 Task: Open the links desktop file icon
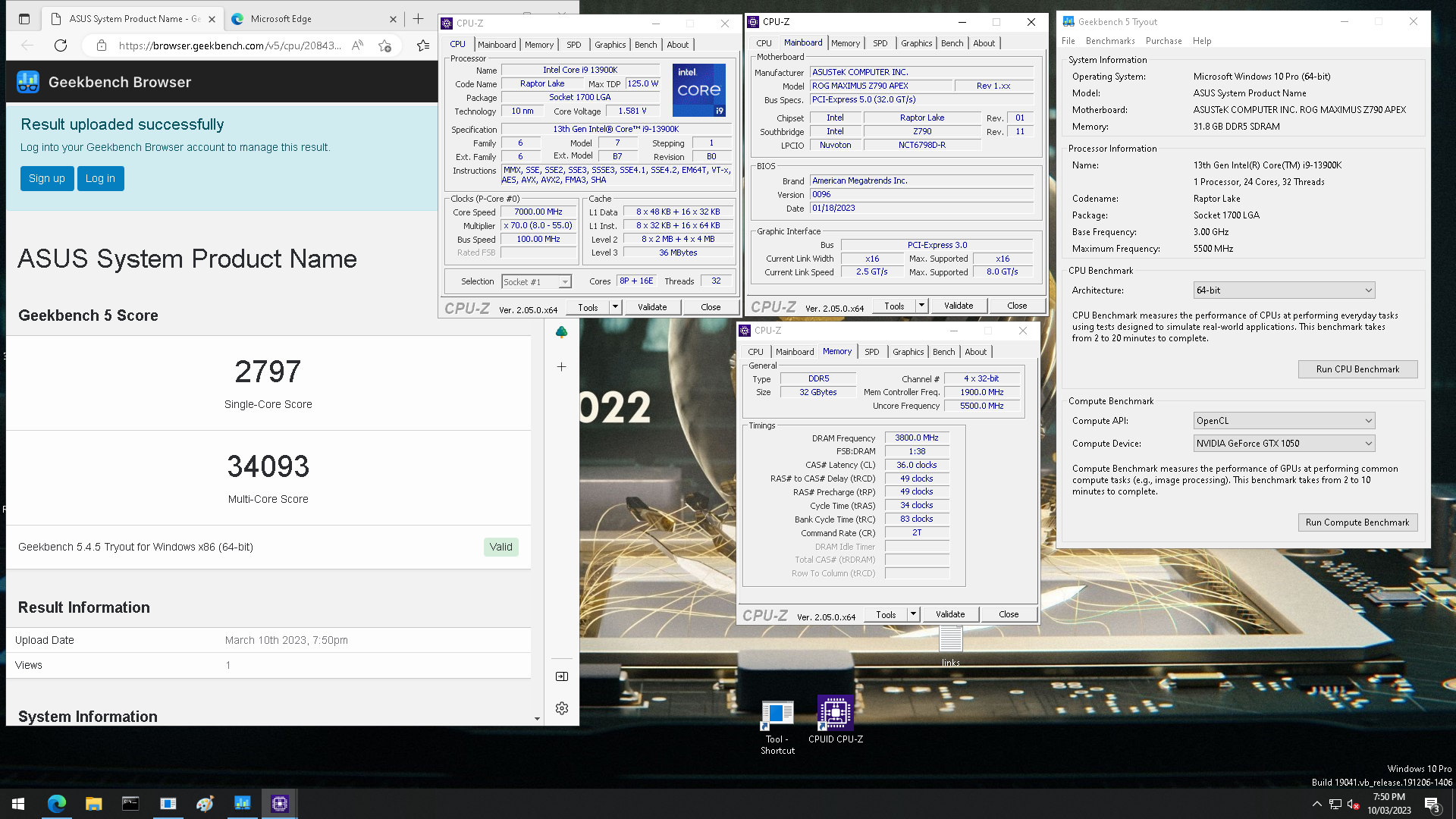coord(950,646)
